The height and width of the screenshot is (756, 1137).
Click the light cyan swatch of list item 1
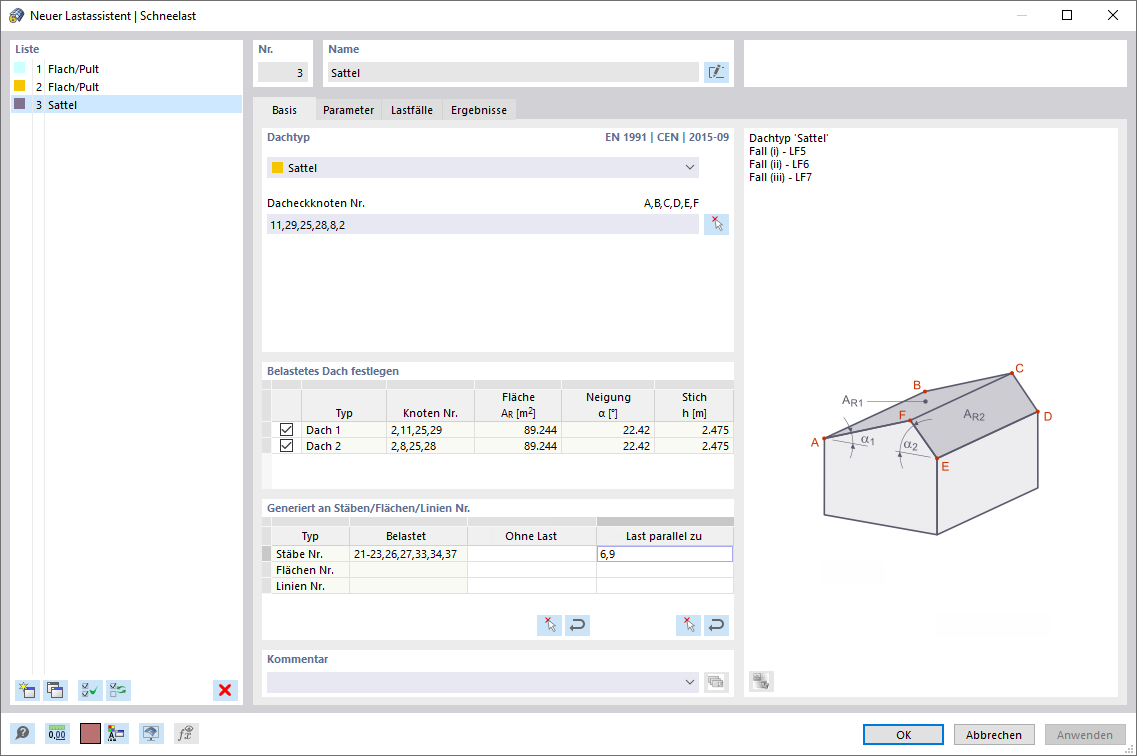[x=20, y=68]
